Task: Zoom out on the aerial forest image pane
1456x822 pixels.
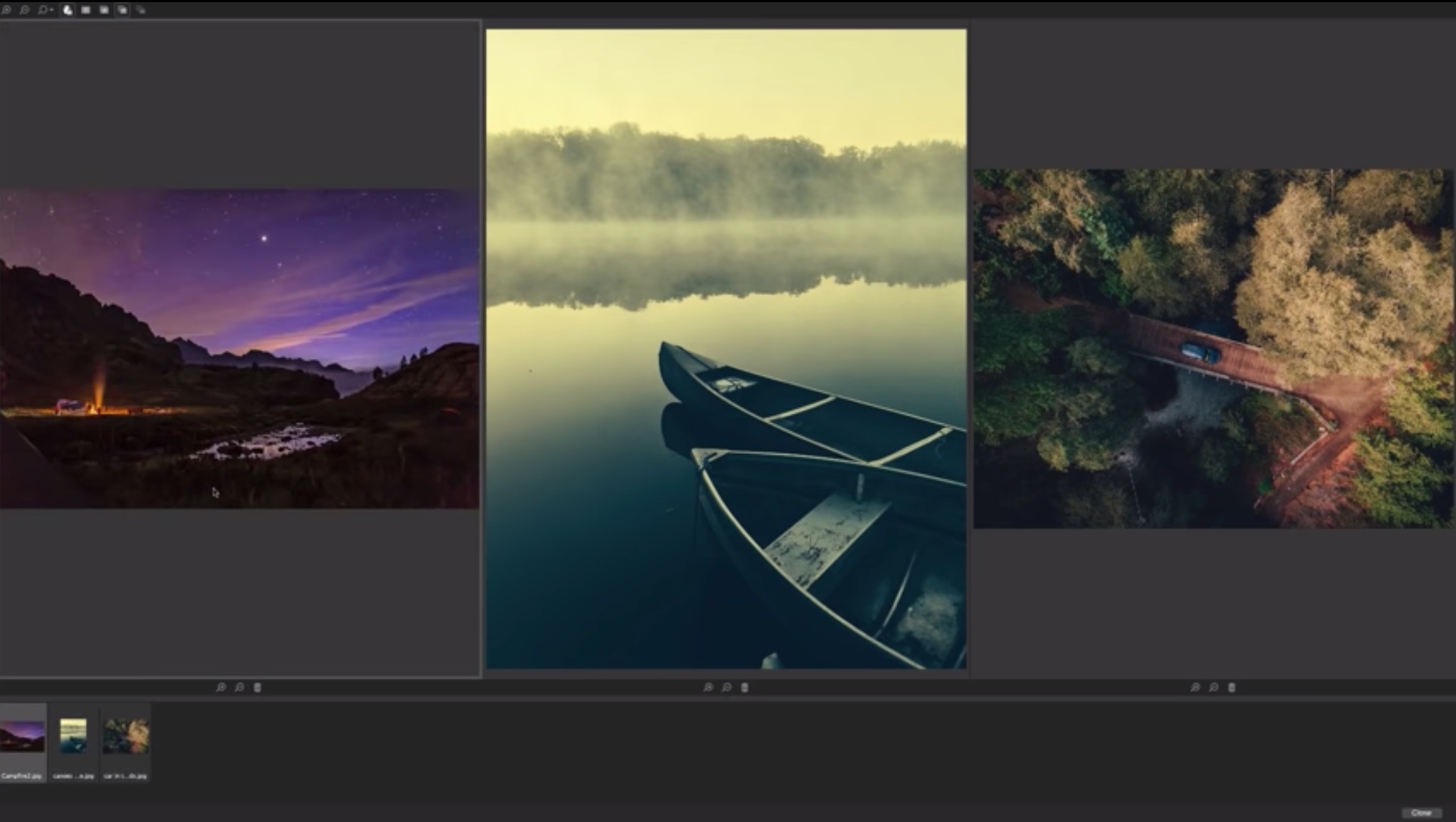Action: coord(1213,687)
